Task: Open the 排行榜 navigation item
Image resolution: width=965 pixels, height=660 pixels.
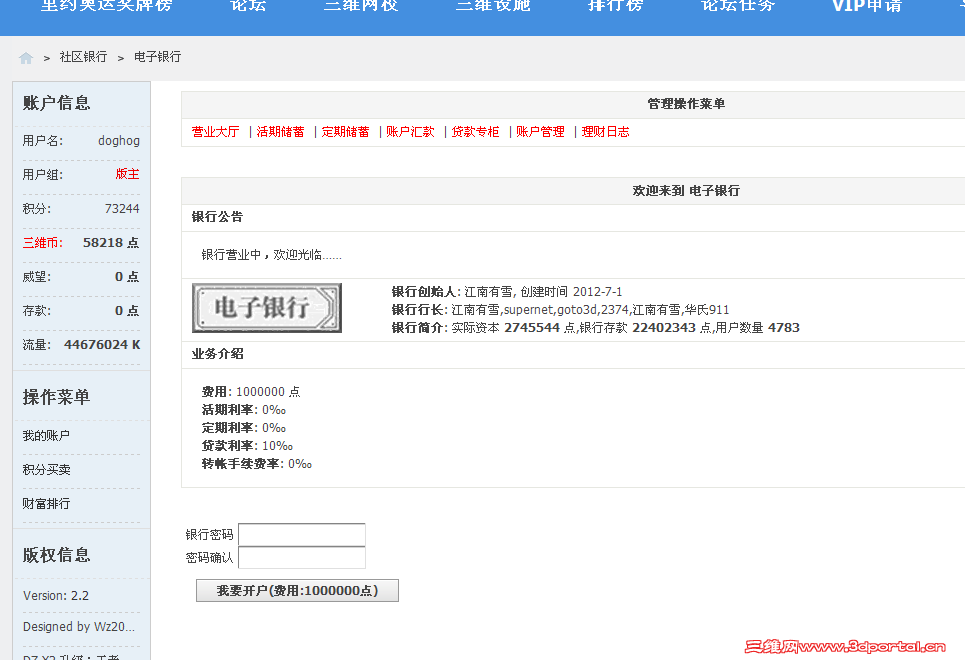Action: [615, 6]
